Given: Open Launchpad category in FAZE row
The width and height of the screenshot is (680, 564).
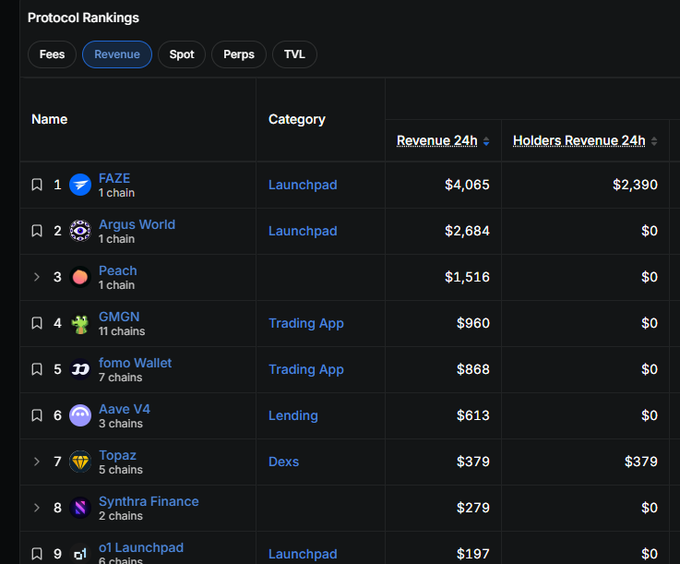Looking at the screenshot, I should [303, 185].
